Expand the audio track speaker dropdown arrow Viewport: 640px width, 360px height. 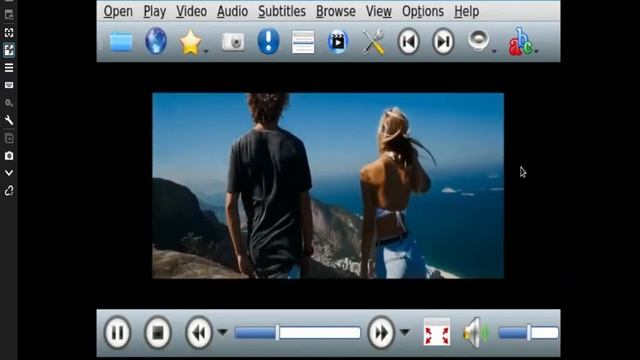pos(494,51)
